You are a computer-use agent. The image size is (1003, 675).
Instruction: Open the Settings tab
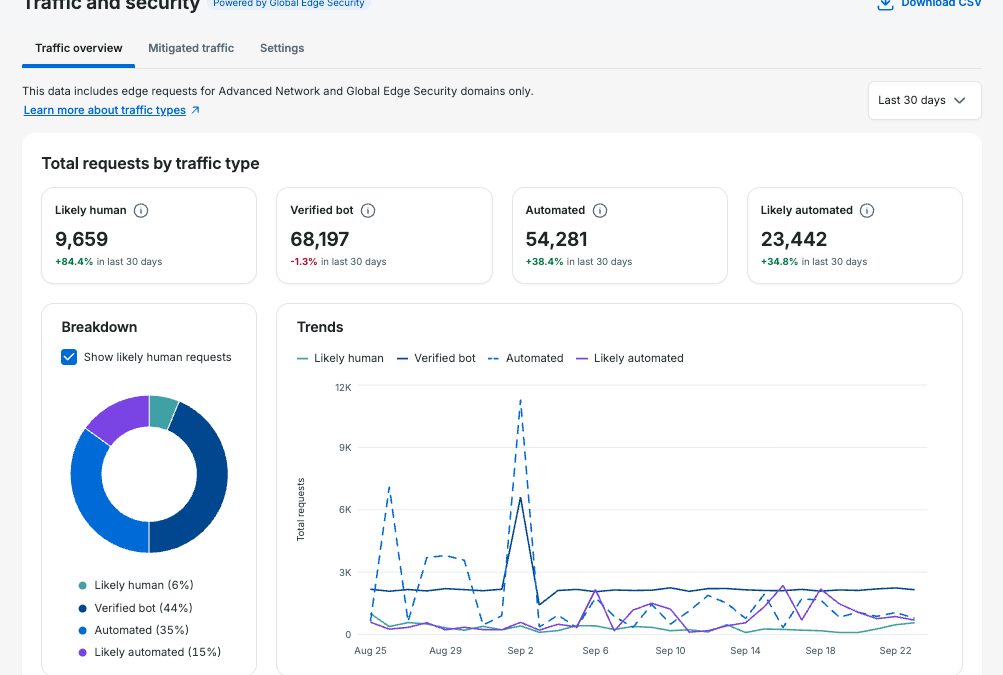point(282,48)
